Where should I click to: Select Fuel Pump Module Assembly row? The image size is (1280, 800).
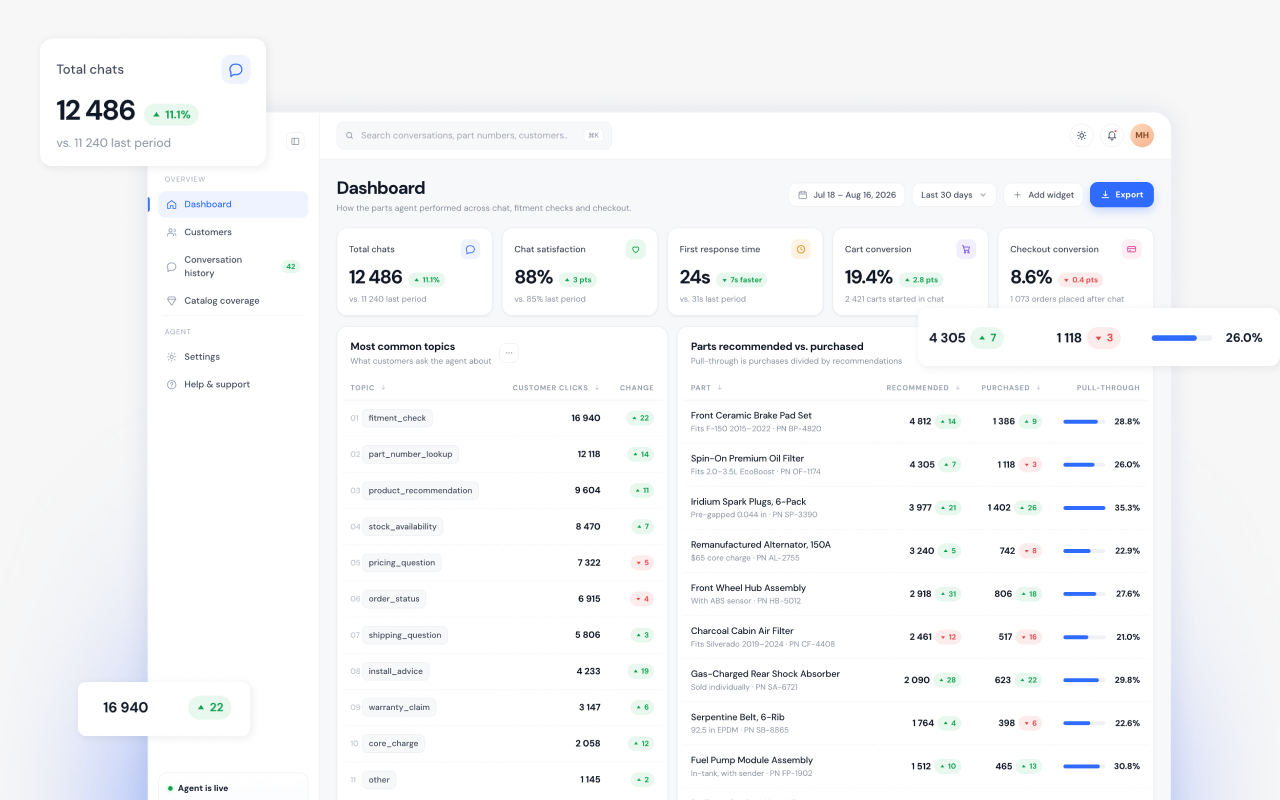coord(915,766)
